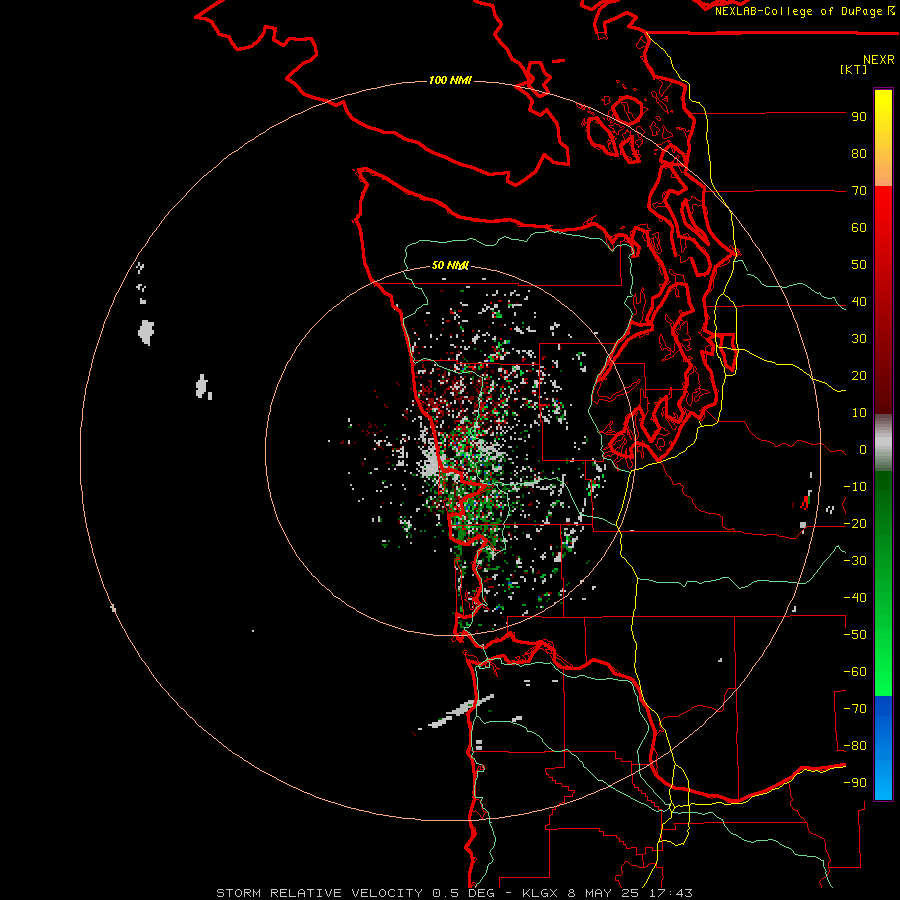Click the KLGX station identifier
900x900 pixels.
(540, 893)
